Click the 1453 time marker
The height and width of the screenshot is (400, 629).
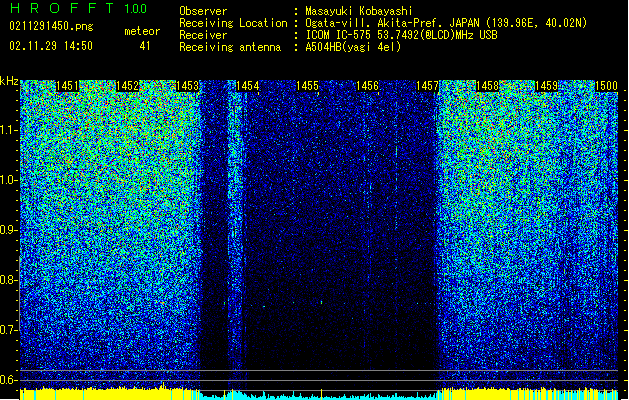[x=187, y=86]
